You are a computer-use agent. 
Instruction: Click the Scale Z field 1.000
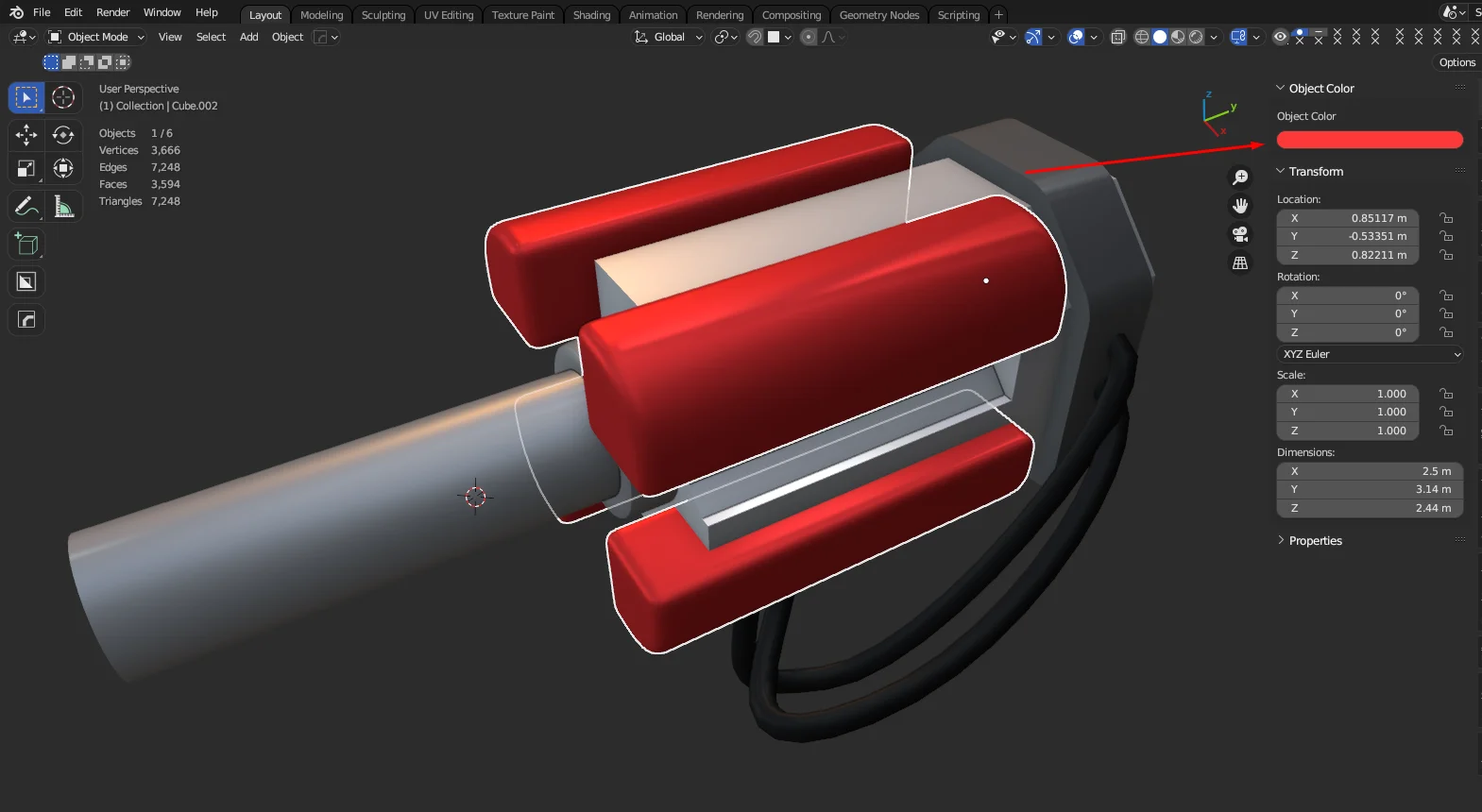coord(1348,431)
